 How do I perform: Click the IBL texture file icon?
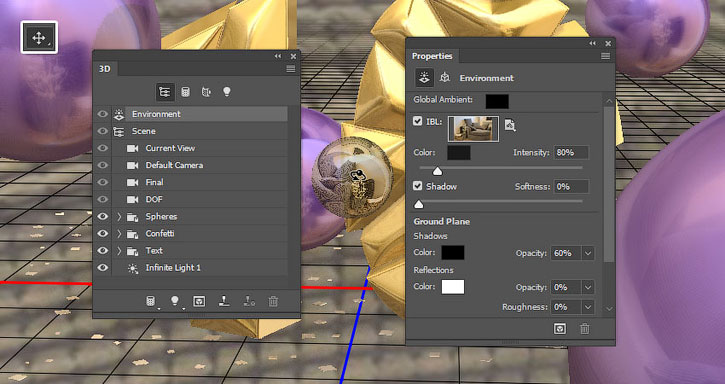point(510,124)
